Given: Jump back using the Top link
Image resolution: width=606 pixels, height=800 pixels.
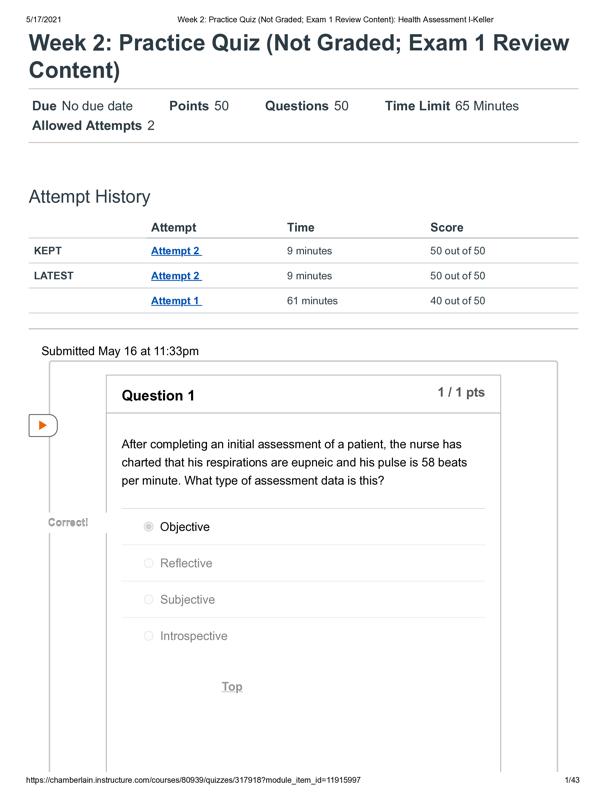Looking at the screenshot, I should click(232, 687).
